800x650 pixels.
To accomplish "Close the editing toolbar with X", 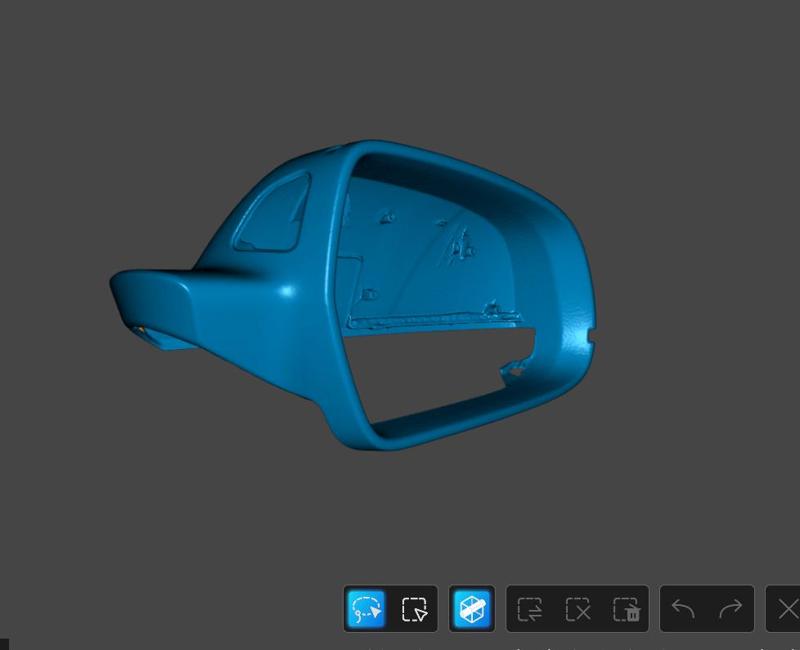I will coord(788,609).
